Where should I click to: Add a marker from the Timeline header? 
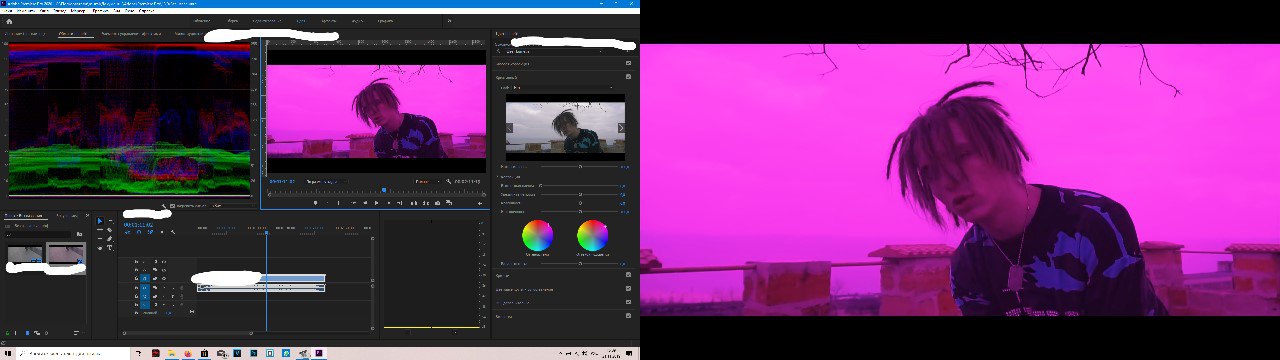tap(162, 232)
